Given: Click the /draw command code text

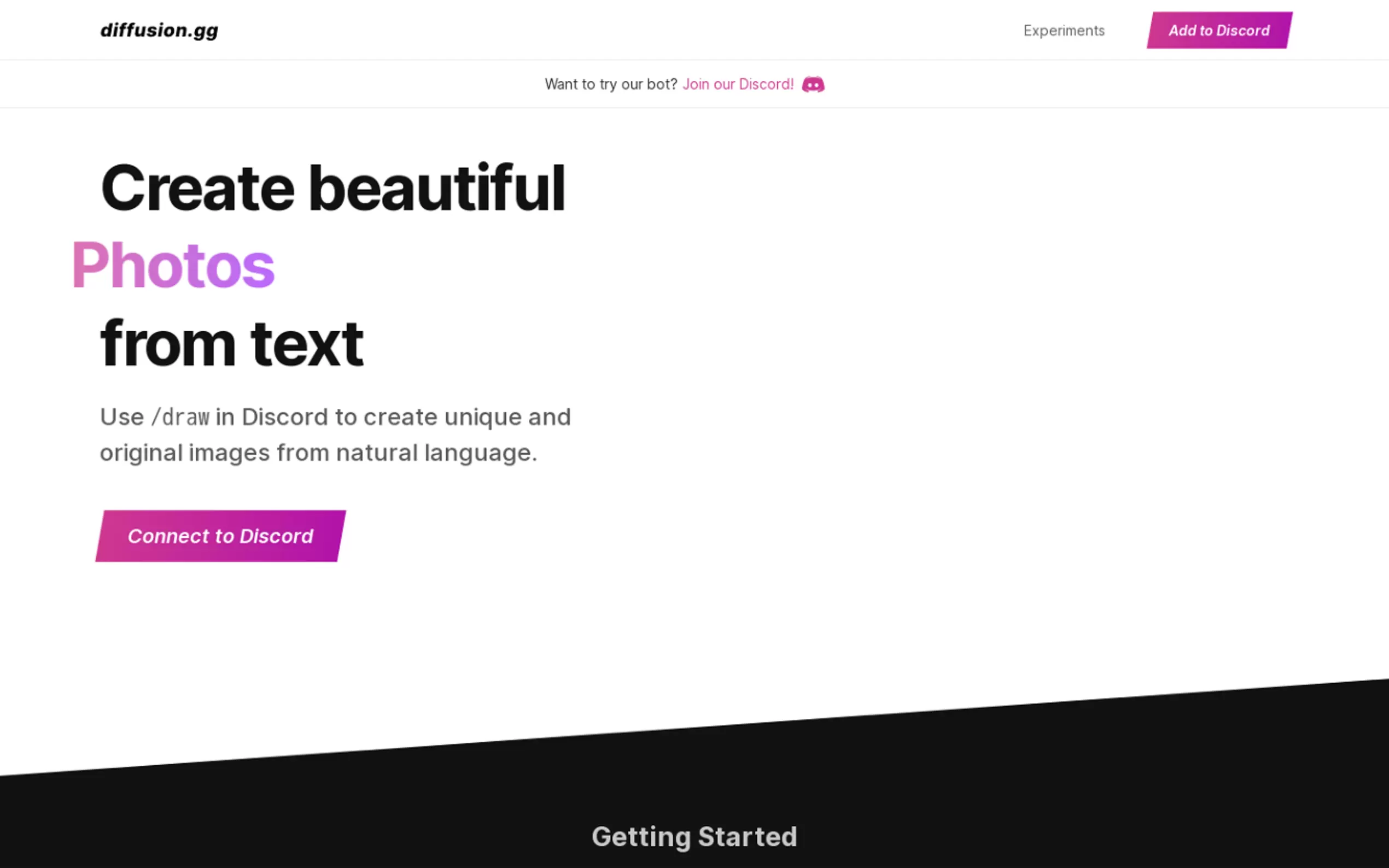Looking at the screenshot, I should tap(180, 418).
